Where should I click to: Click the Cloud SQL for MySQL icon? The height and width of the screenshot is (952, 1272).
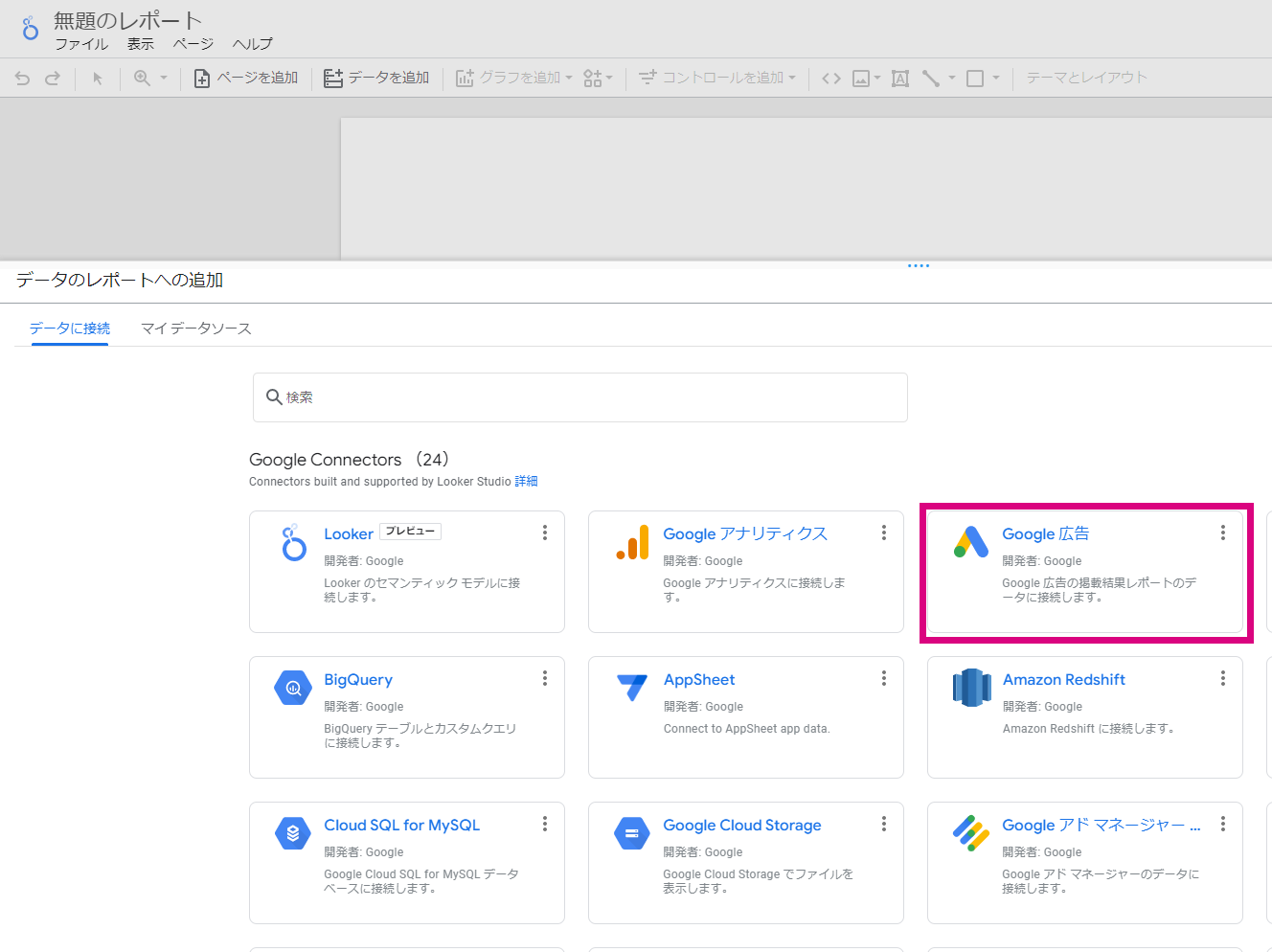click(x=293, y=833)
